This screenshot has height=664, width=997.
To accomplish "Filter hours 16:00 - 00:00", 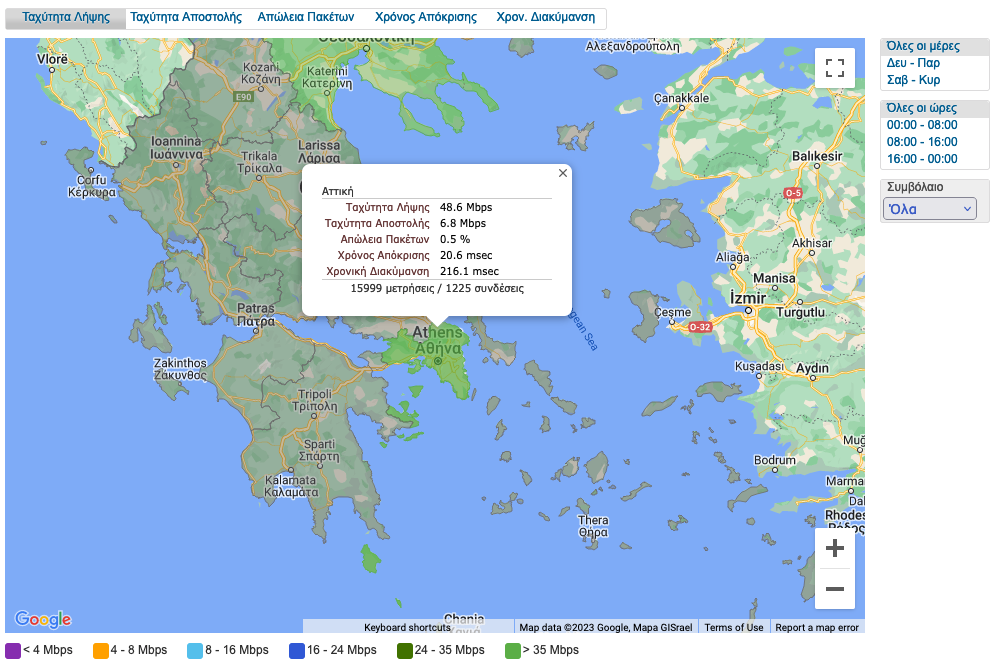I will tap(922, 159).
